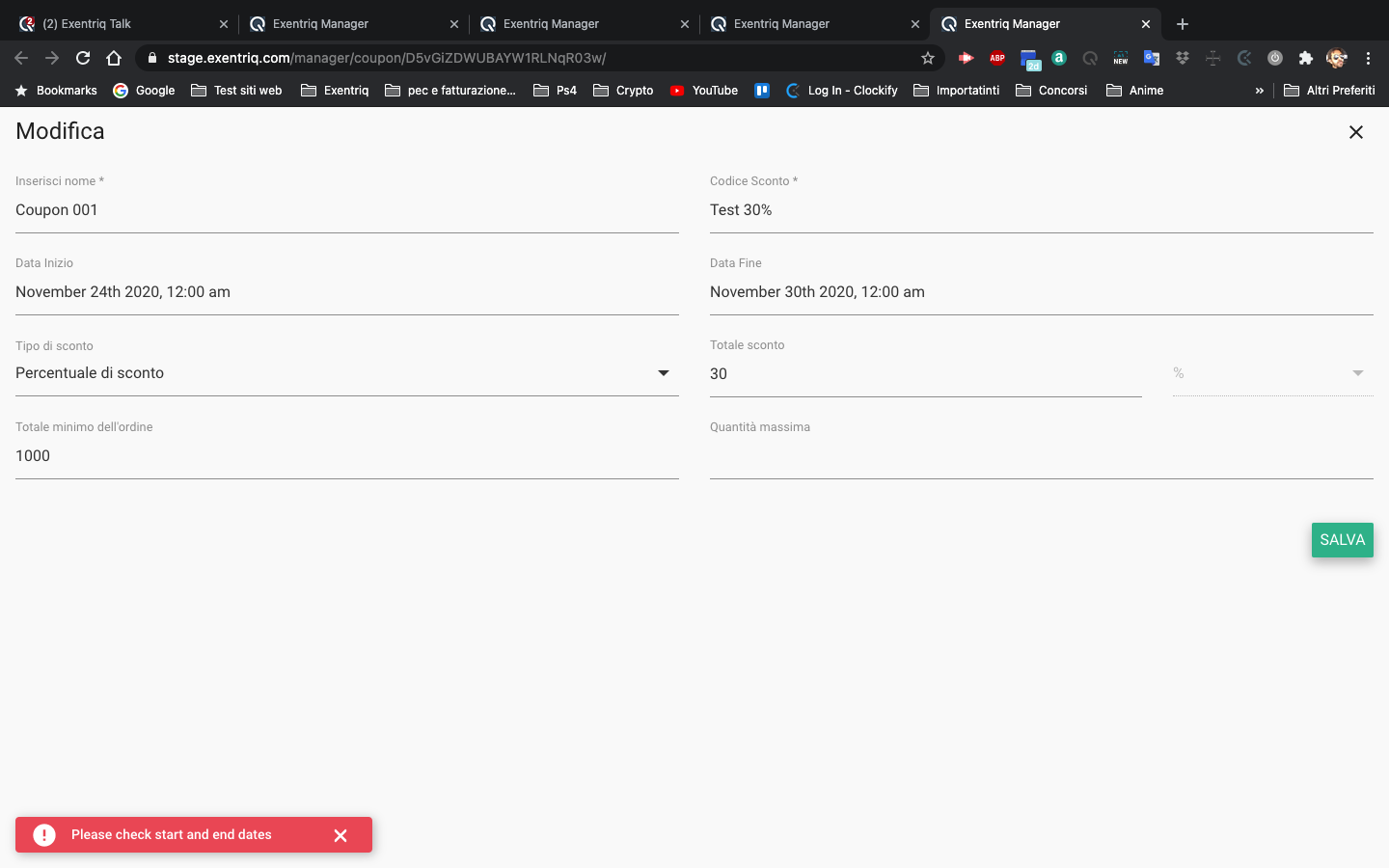1389x868 pixels.
Task: Open the YouTube bookmark link
Action: (x=704, y=91)
